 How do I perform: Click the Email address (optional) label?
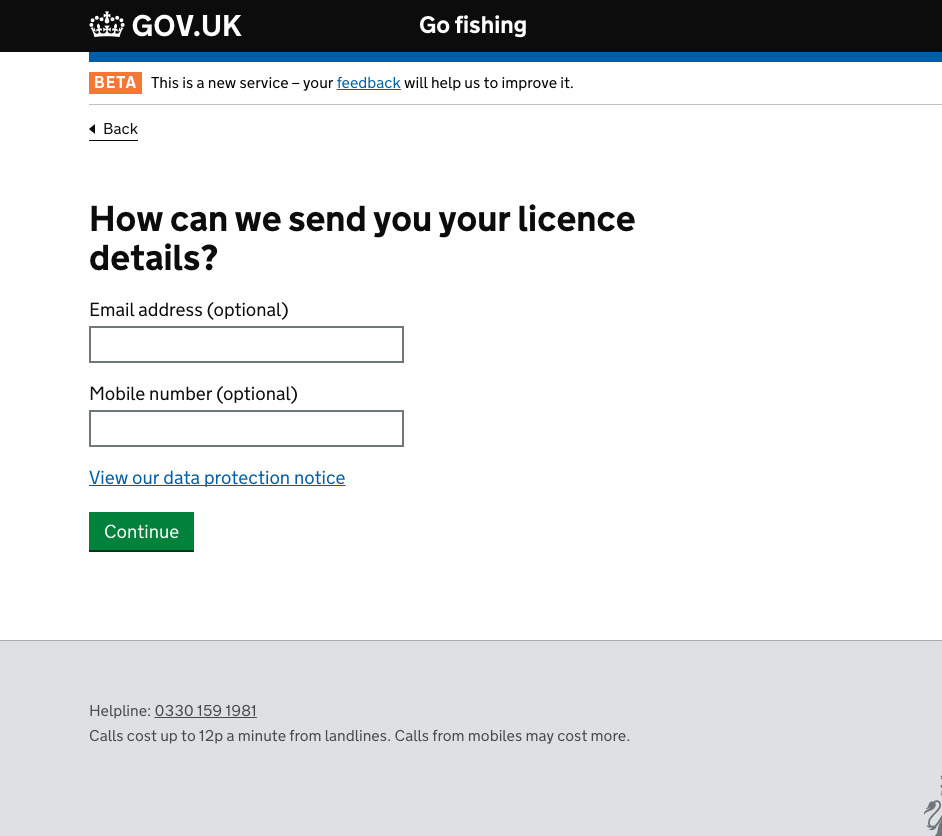[x=188, y=310]
